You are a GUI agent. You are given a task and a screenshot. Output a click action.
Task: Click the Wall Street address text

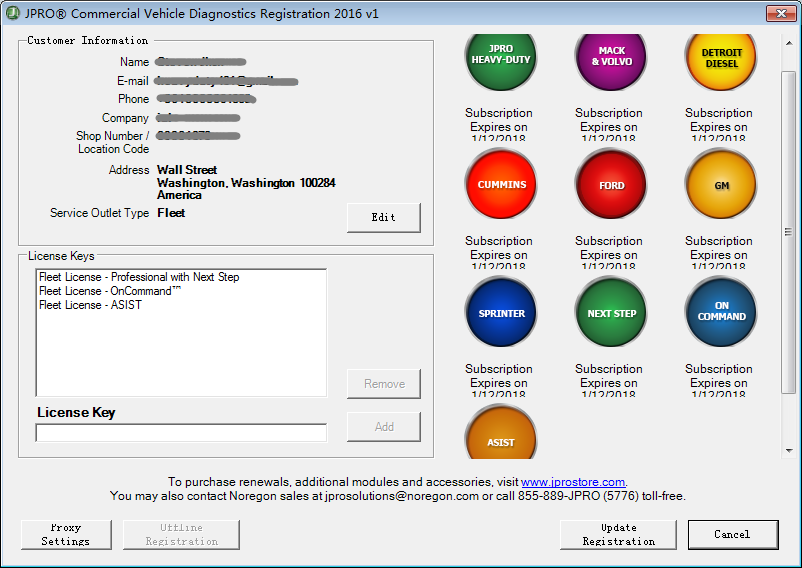click(187, 170)
